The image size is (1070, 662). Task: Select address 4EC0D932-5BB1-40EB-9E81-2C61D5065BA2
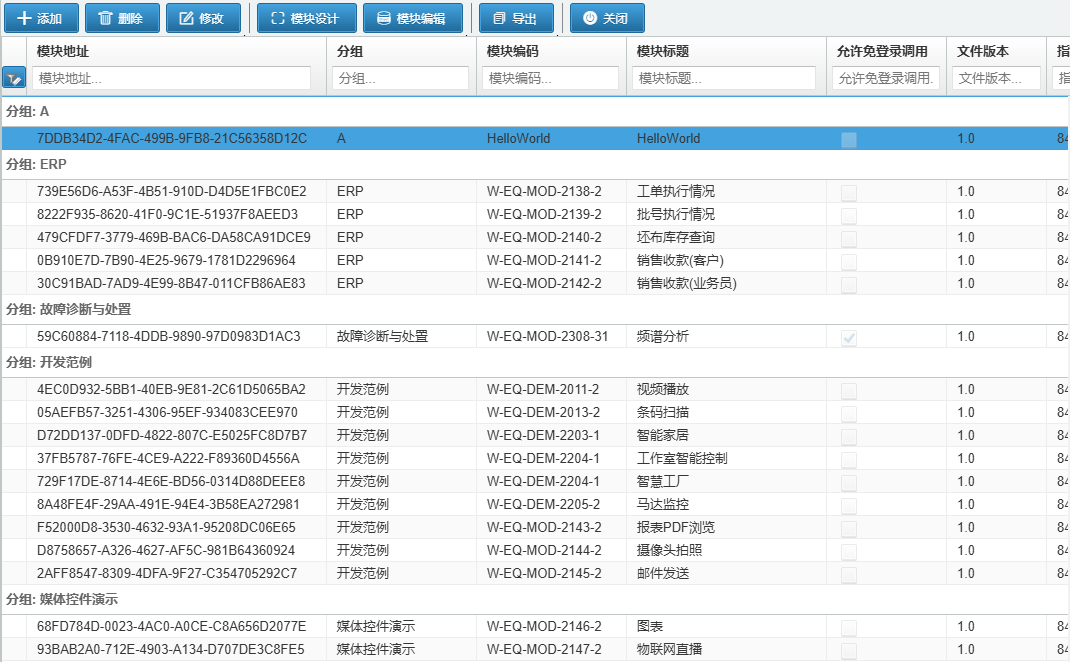(171, 390)
